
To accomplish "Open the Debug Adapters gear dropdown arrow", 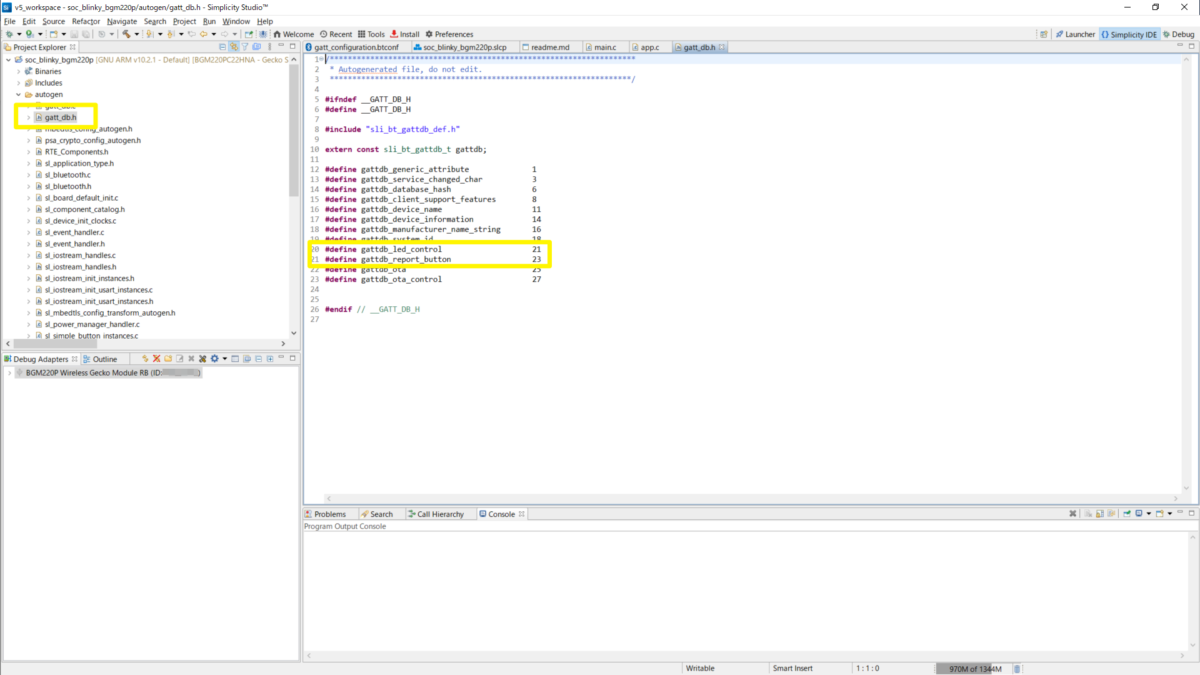I will 225,359.
